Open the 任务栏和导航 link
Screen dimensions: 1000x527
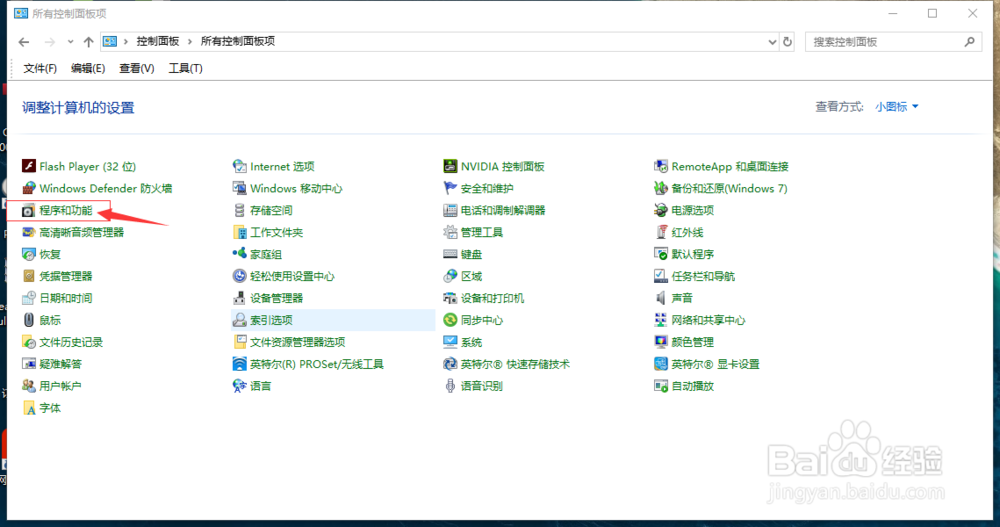tap(703, 276)
